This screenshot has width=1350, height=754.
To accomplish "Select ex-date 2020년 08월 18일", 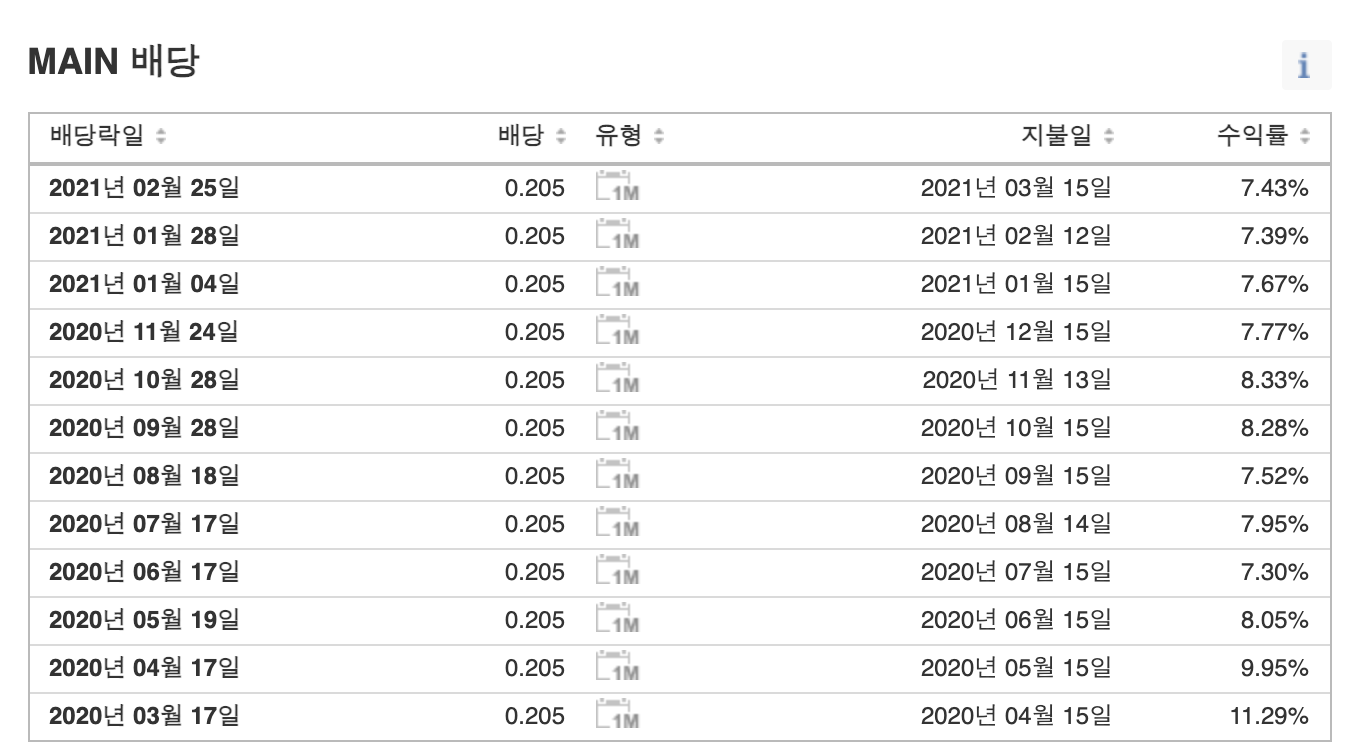I will (x=144, y=476).
